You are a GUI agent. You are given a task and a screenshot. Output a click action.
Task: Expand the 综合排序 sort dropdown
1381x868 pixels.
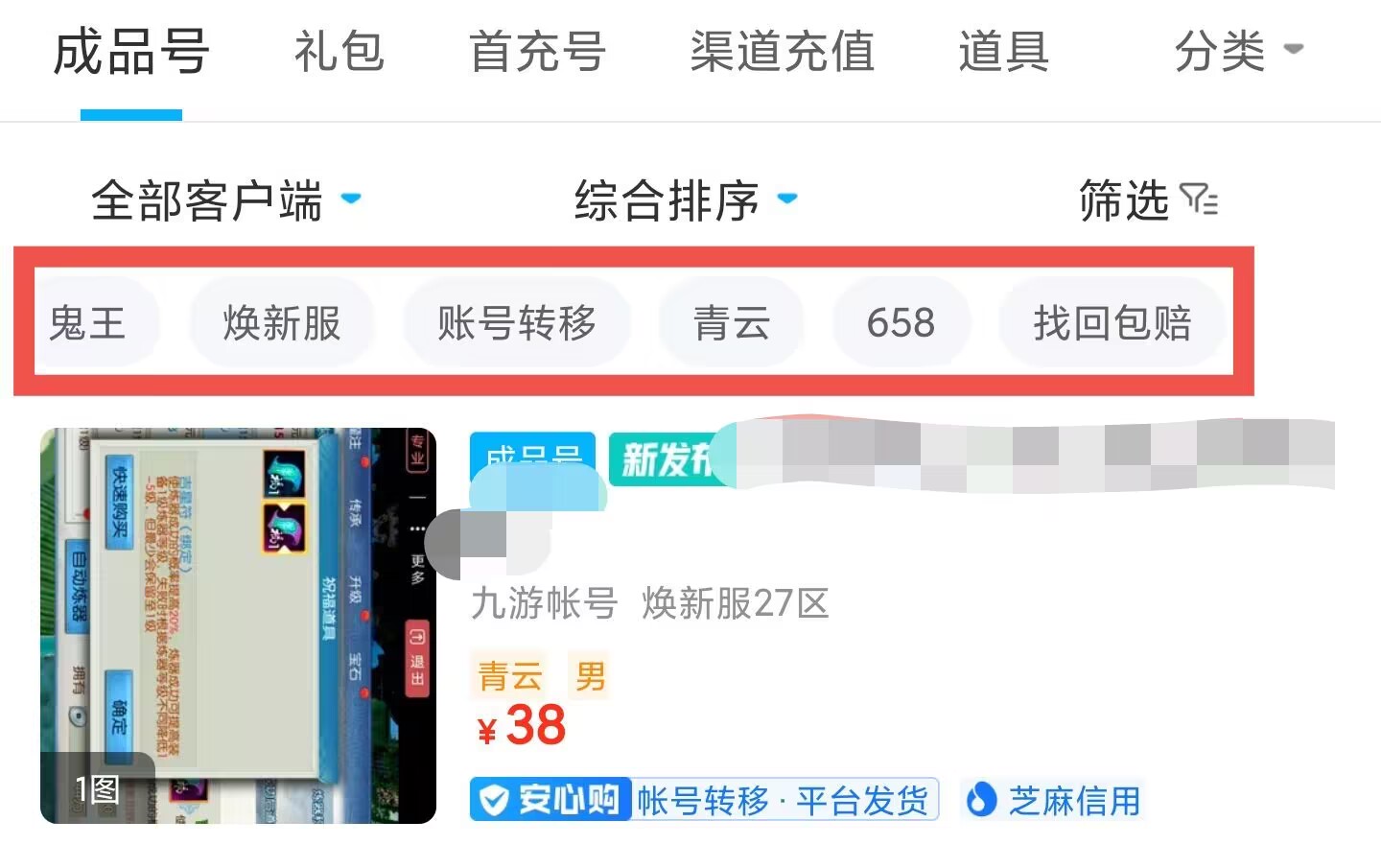coord(685,200)
